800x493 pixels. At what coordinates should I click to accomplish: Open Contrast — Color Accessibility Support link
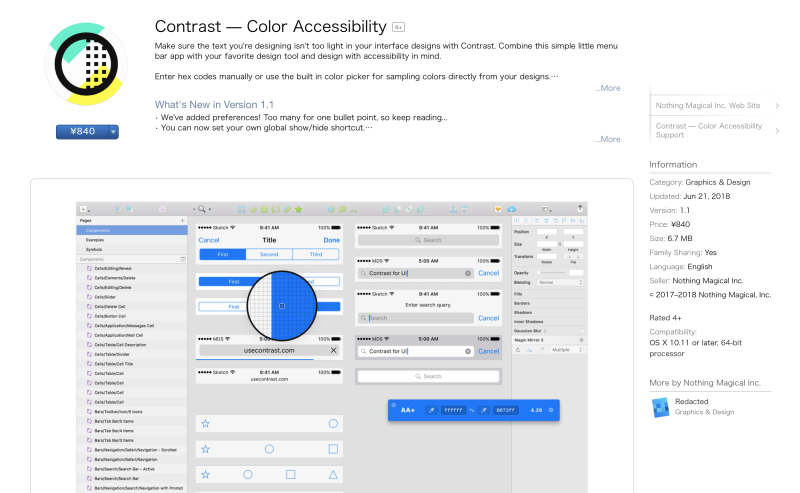[709, 130]
